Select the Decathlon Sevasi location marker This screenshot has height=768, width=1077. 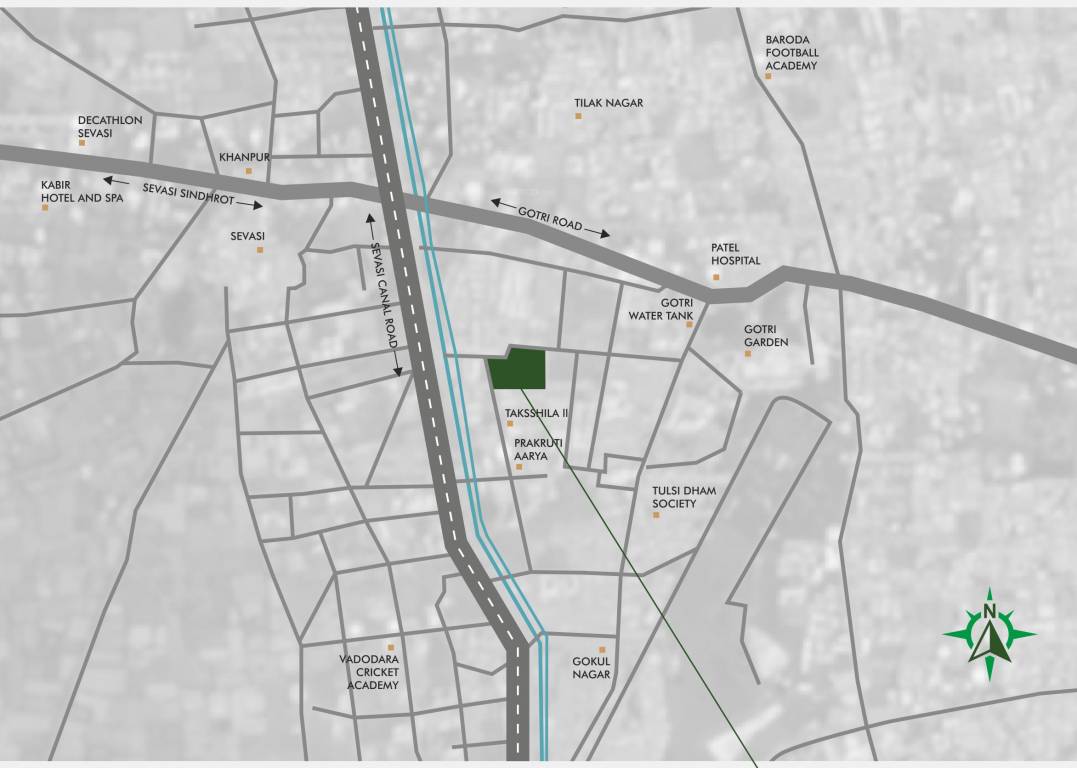[83, 141]
